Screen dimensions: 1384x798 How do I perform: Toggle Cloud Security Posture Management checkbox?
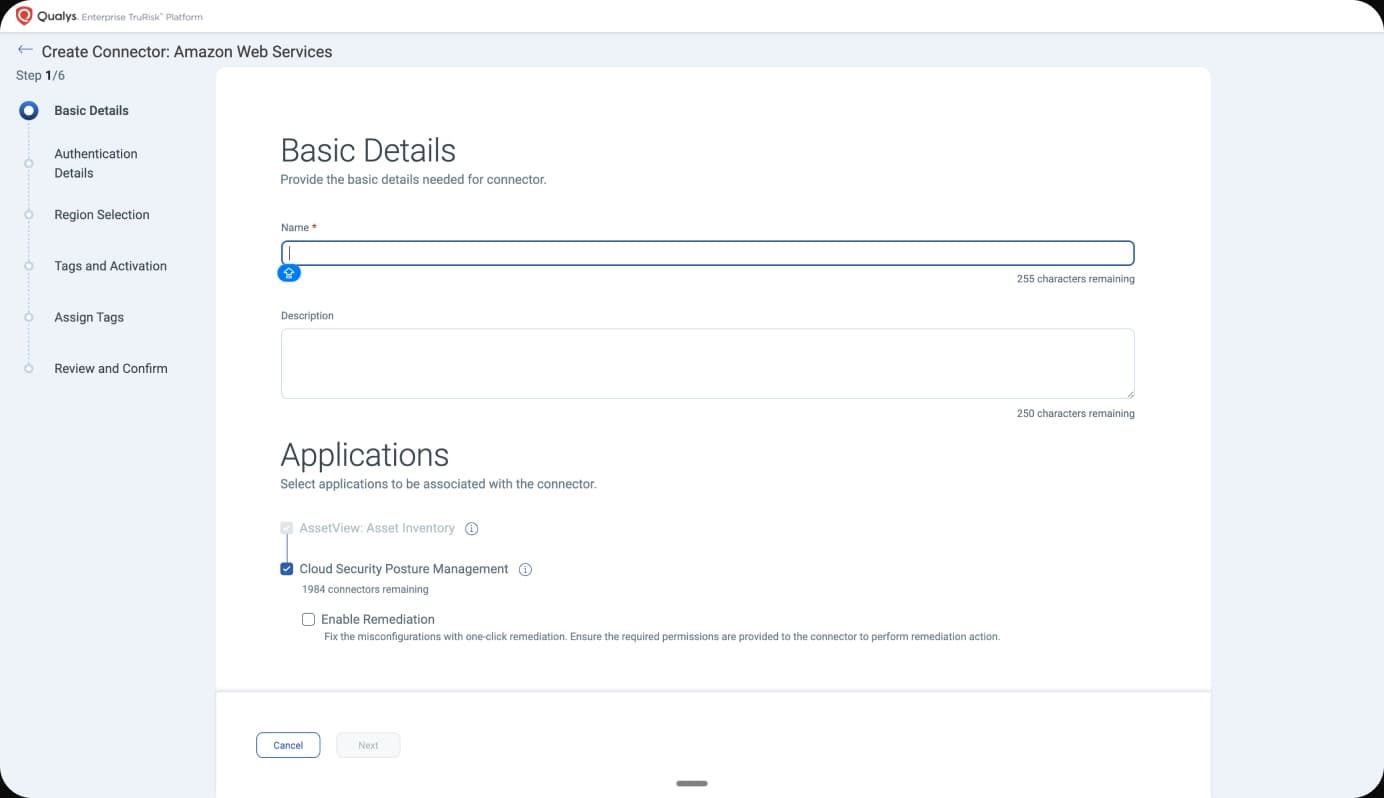[287, 569]
